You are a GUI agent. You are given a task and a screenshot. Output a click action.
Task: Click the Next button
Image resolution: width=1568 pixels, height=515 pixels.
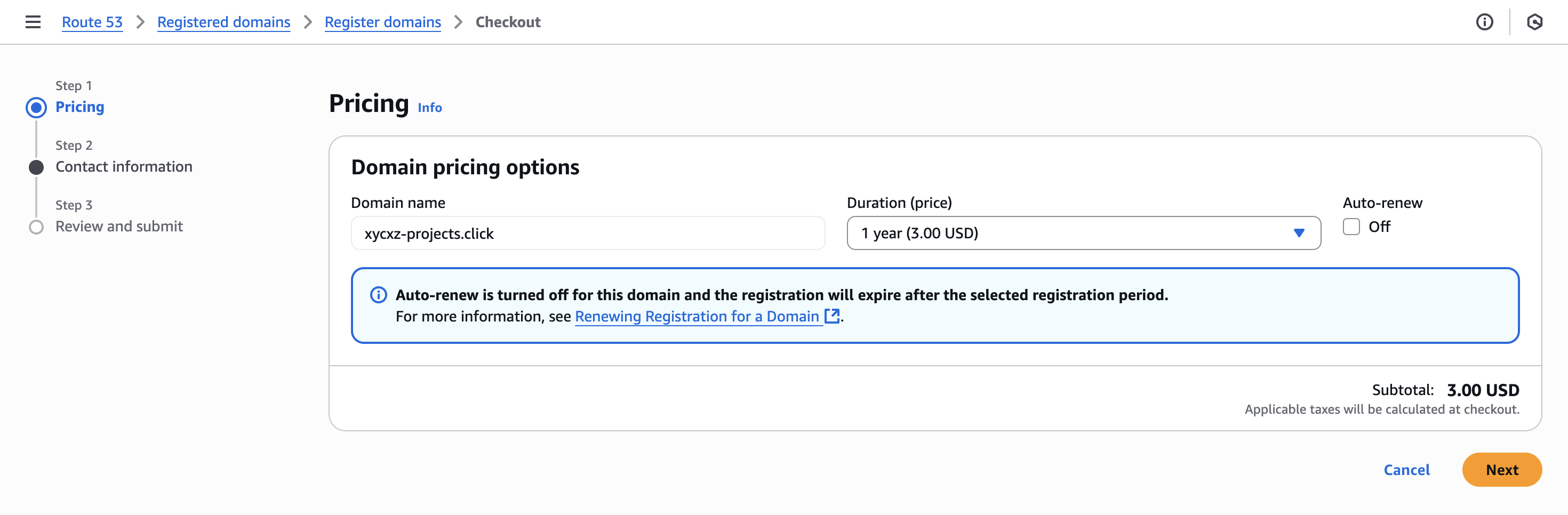coord(1502,469)
